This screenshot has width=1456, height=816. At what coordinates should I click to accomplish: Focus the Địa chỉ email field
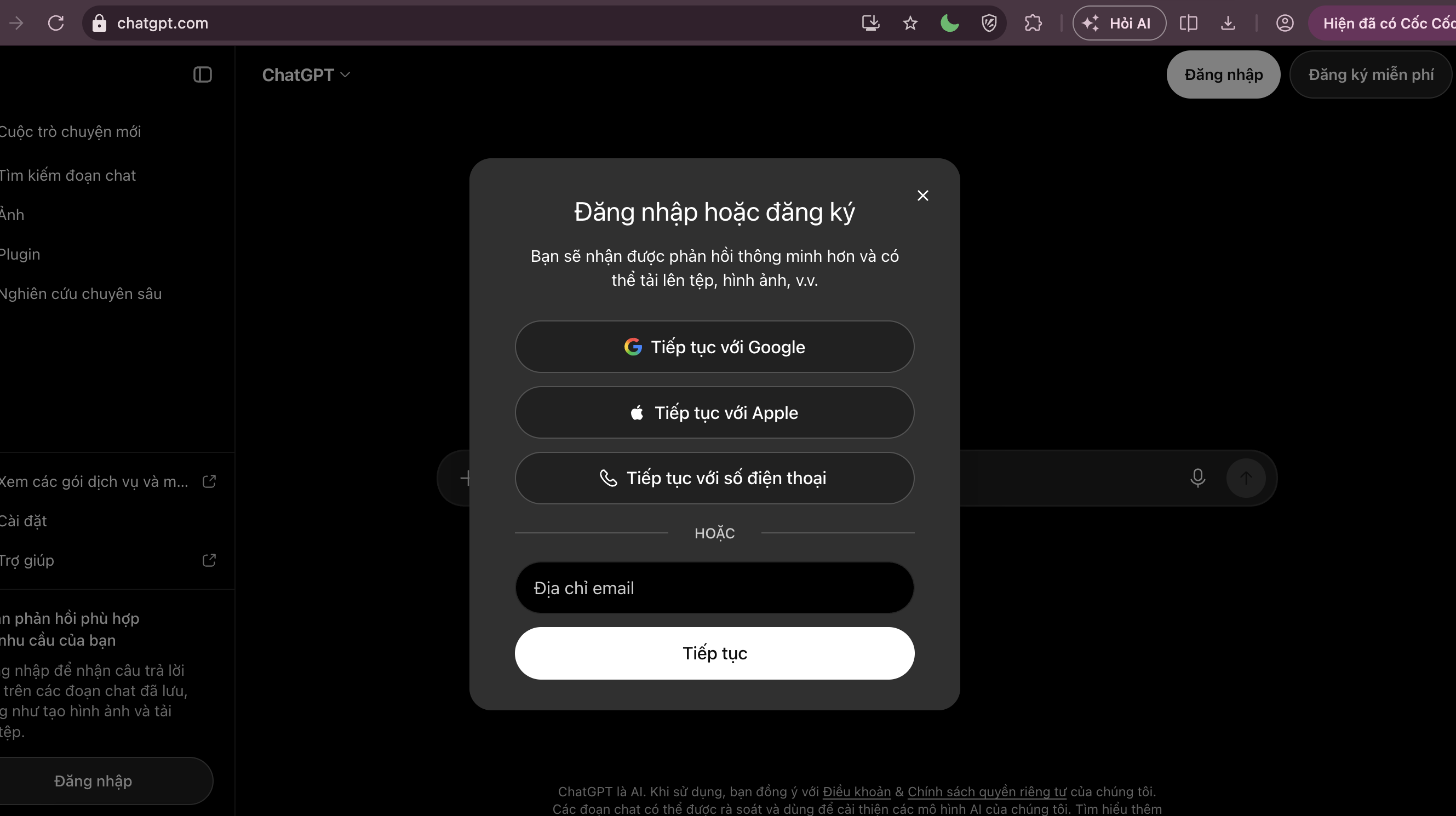[x=714, y=588]
